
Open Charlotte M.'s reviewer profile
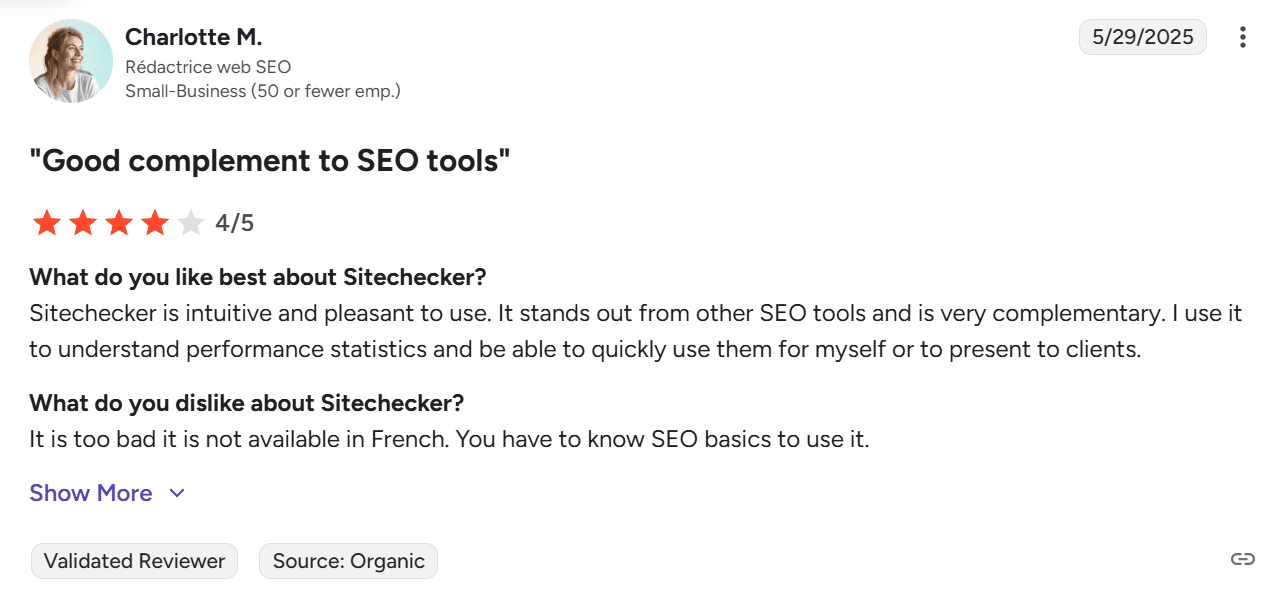click(193, 36)
